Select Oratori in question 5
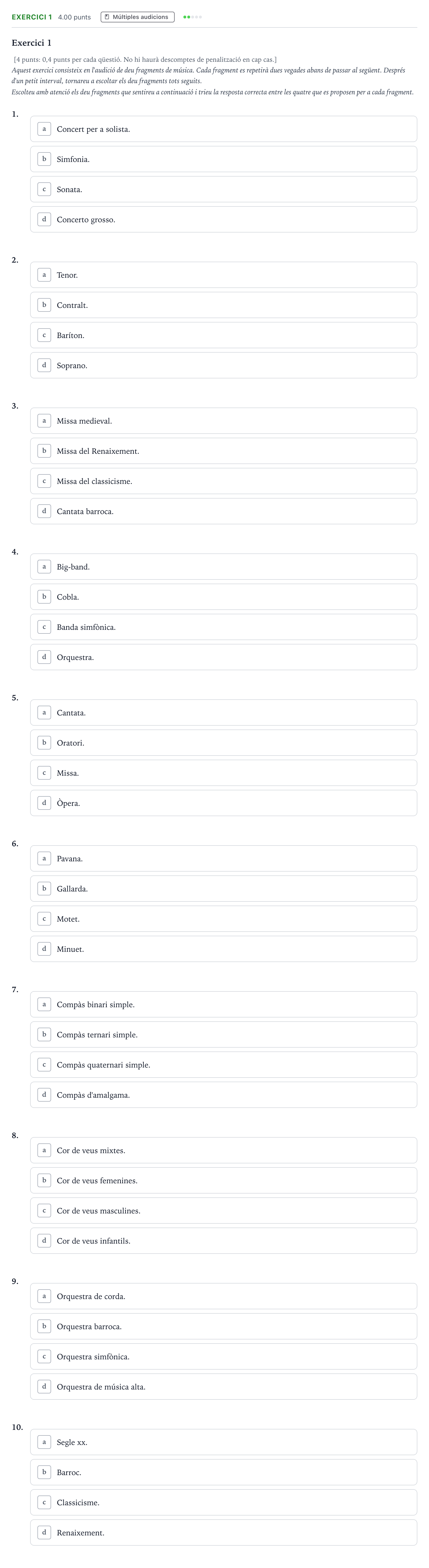 coord(223,743)
